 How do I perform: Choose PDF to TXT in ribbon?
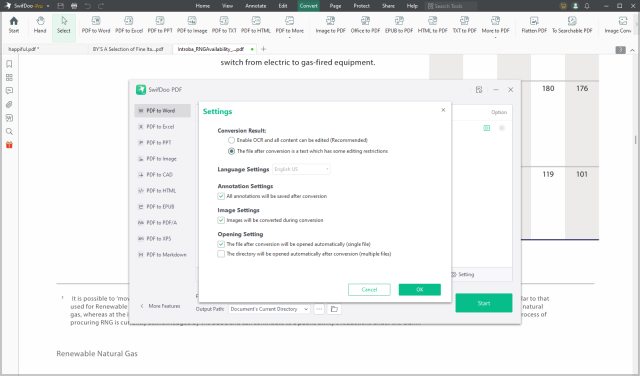224,25
